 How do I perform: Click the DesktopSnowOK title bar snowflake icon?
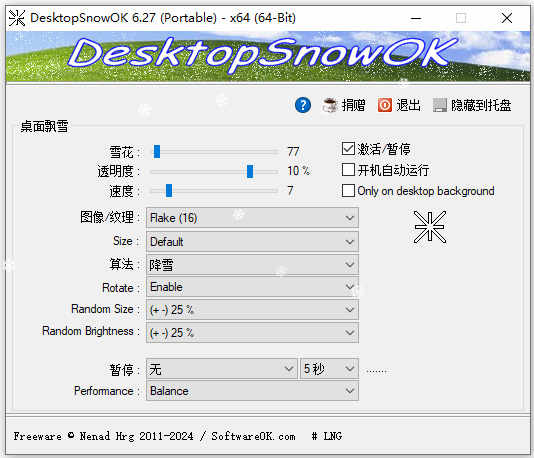click(17, 18)
